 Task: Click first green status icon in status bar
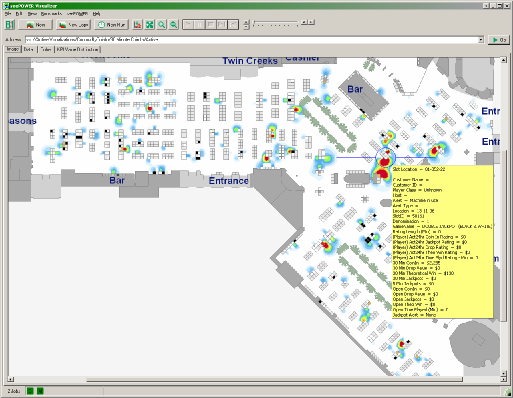click(x=30, y=391)
